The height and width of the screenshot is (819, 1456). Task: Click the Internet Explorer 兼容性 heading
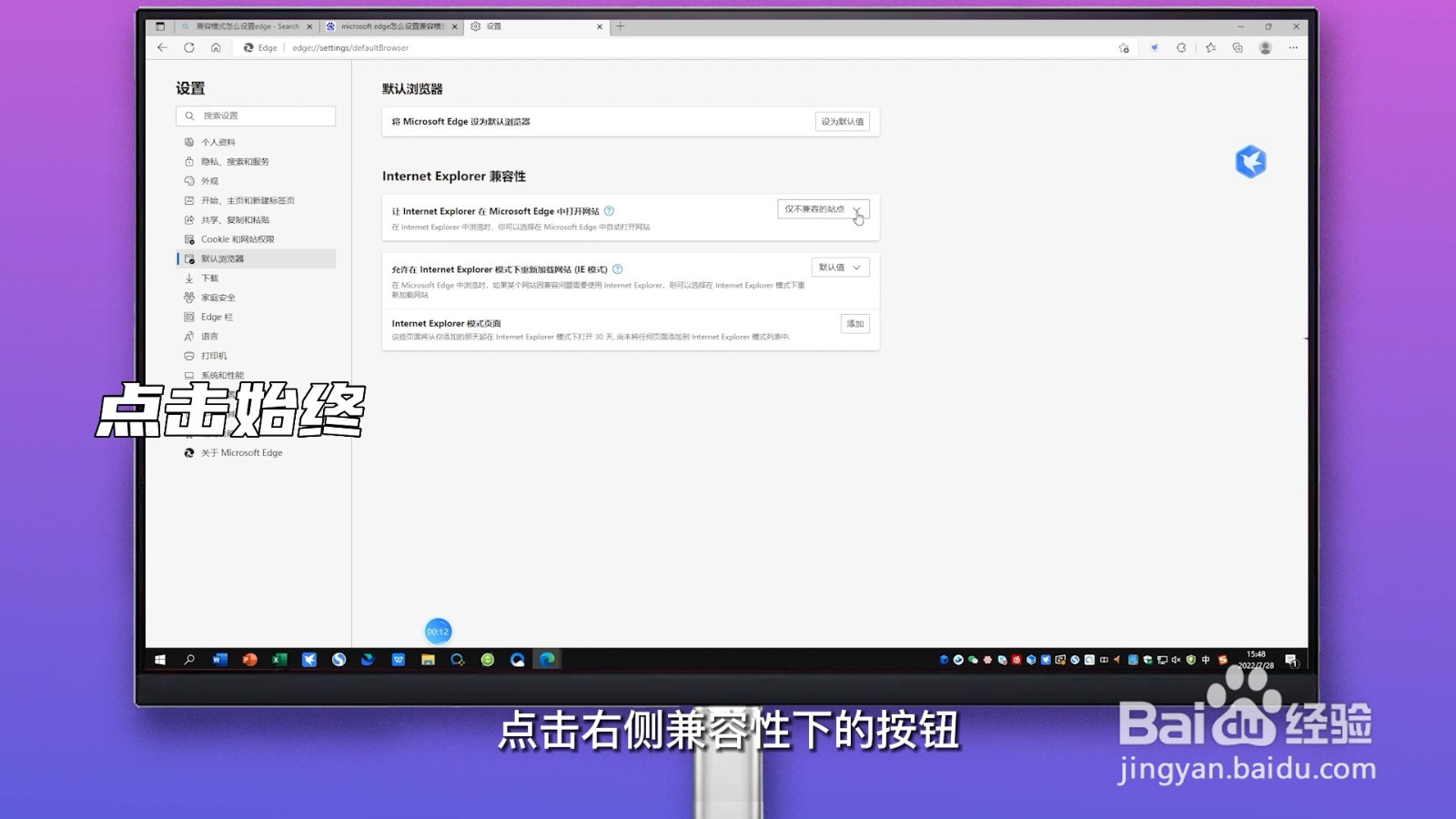pyautogui.click(x=454, y=177)
